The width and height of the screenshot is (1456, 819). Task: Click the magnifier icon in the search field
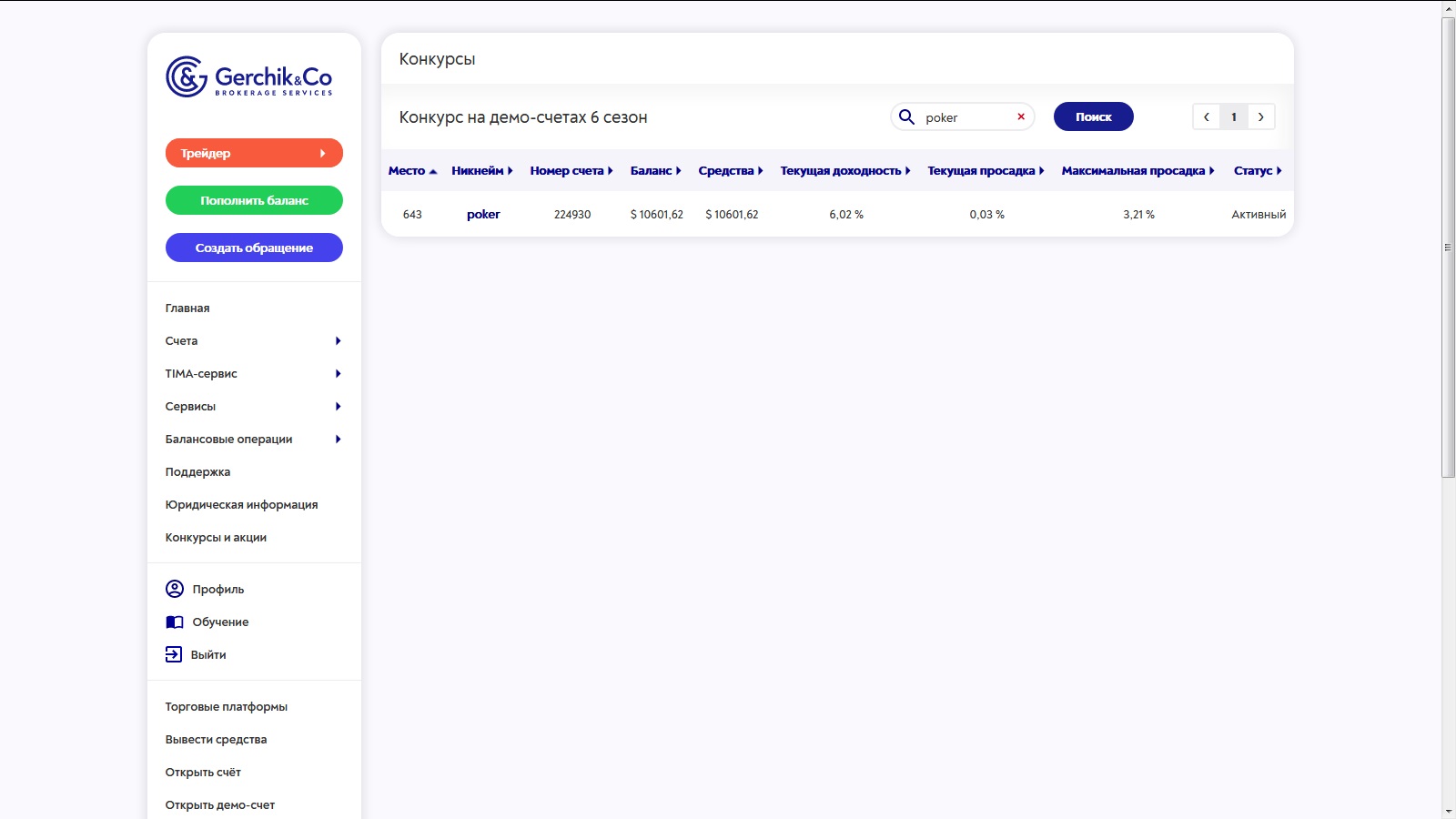click(906, 116)
